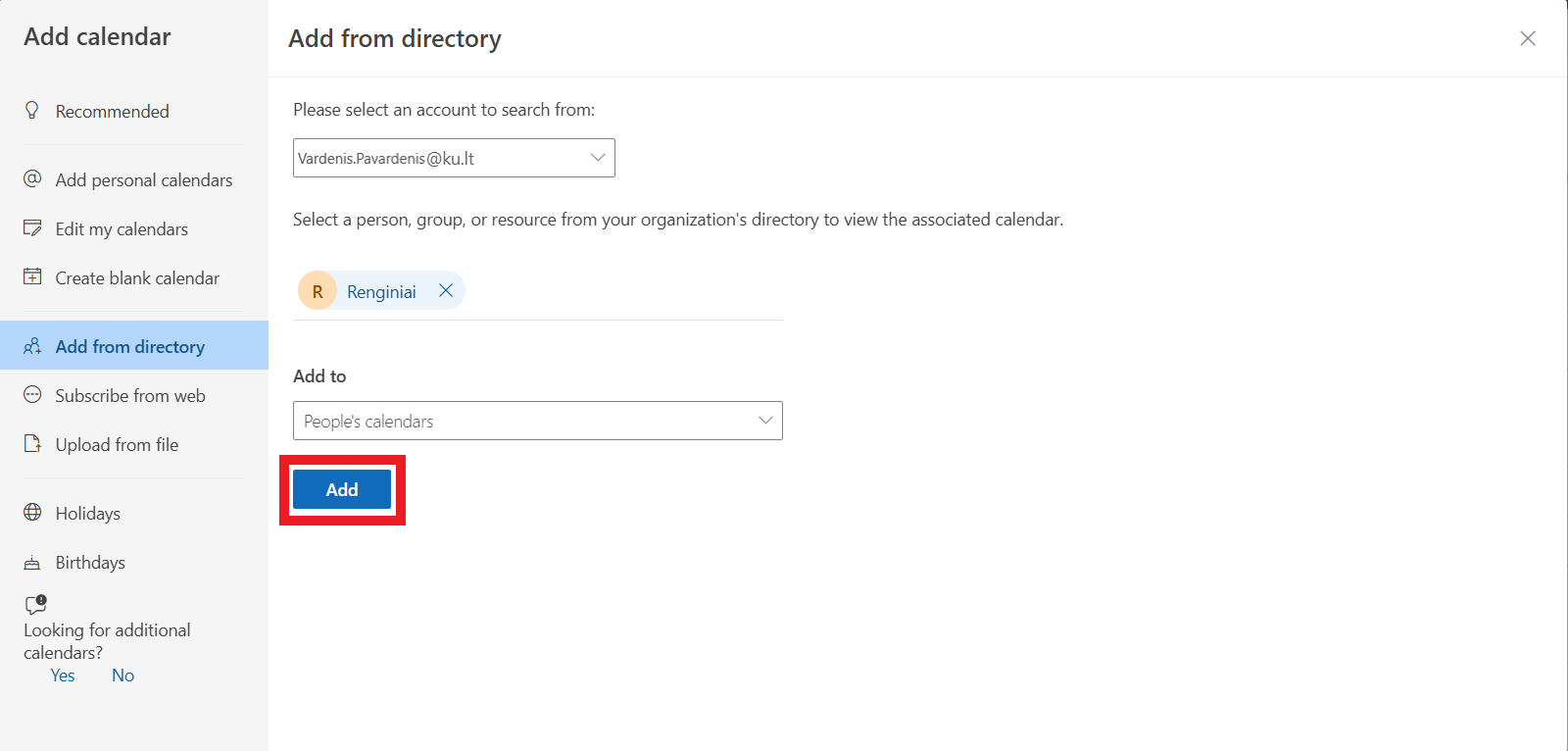Click the blue Add button

(342, 489)
